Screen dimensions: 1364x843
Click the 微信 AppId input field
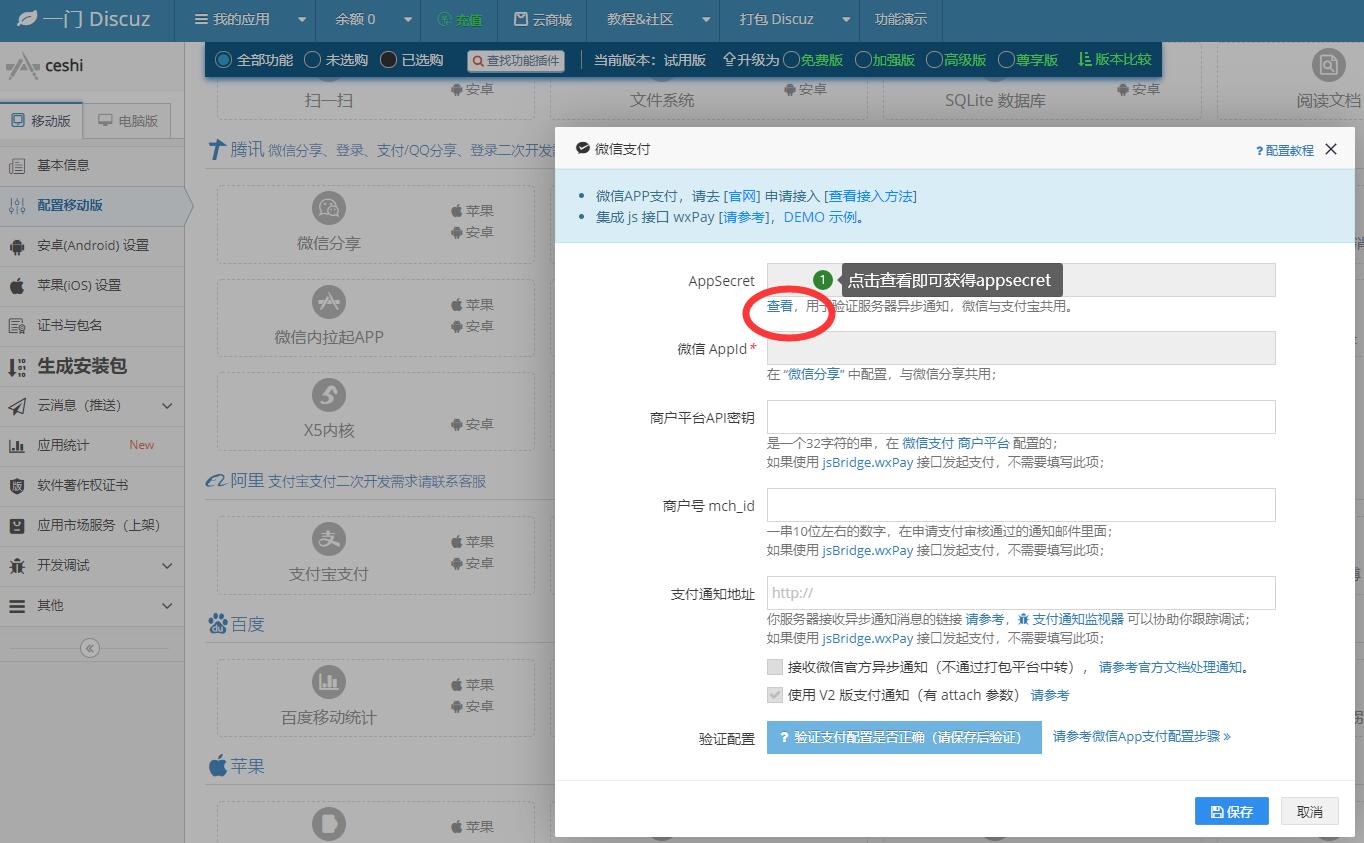(x=1021, y=347)
